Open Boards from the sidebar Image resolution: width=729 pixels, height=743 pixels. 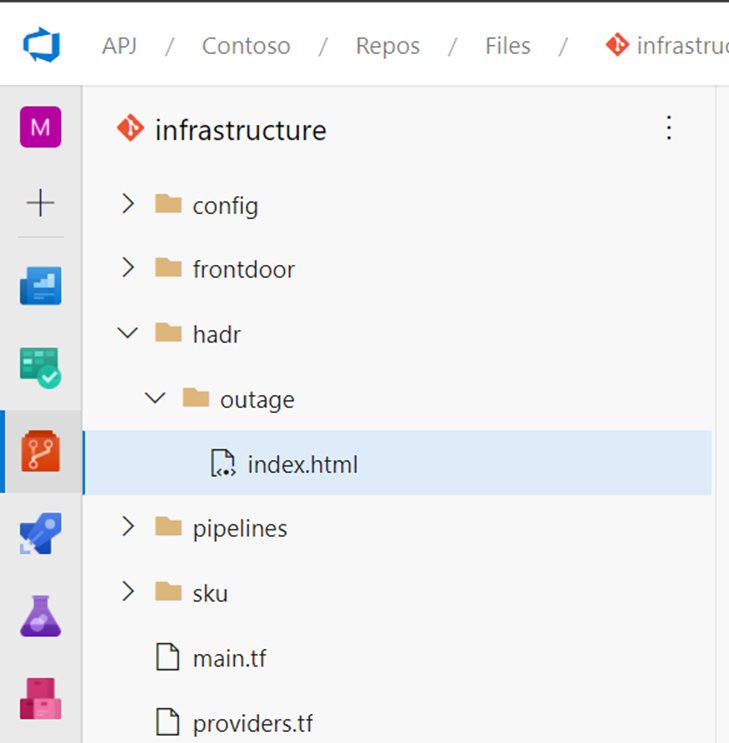click(x=41, y=368)
